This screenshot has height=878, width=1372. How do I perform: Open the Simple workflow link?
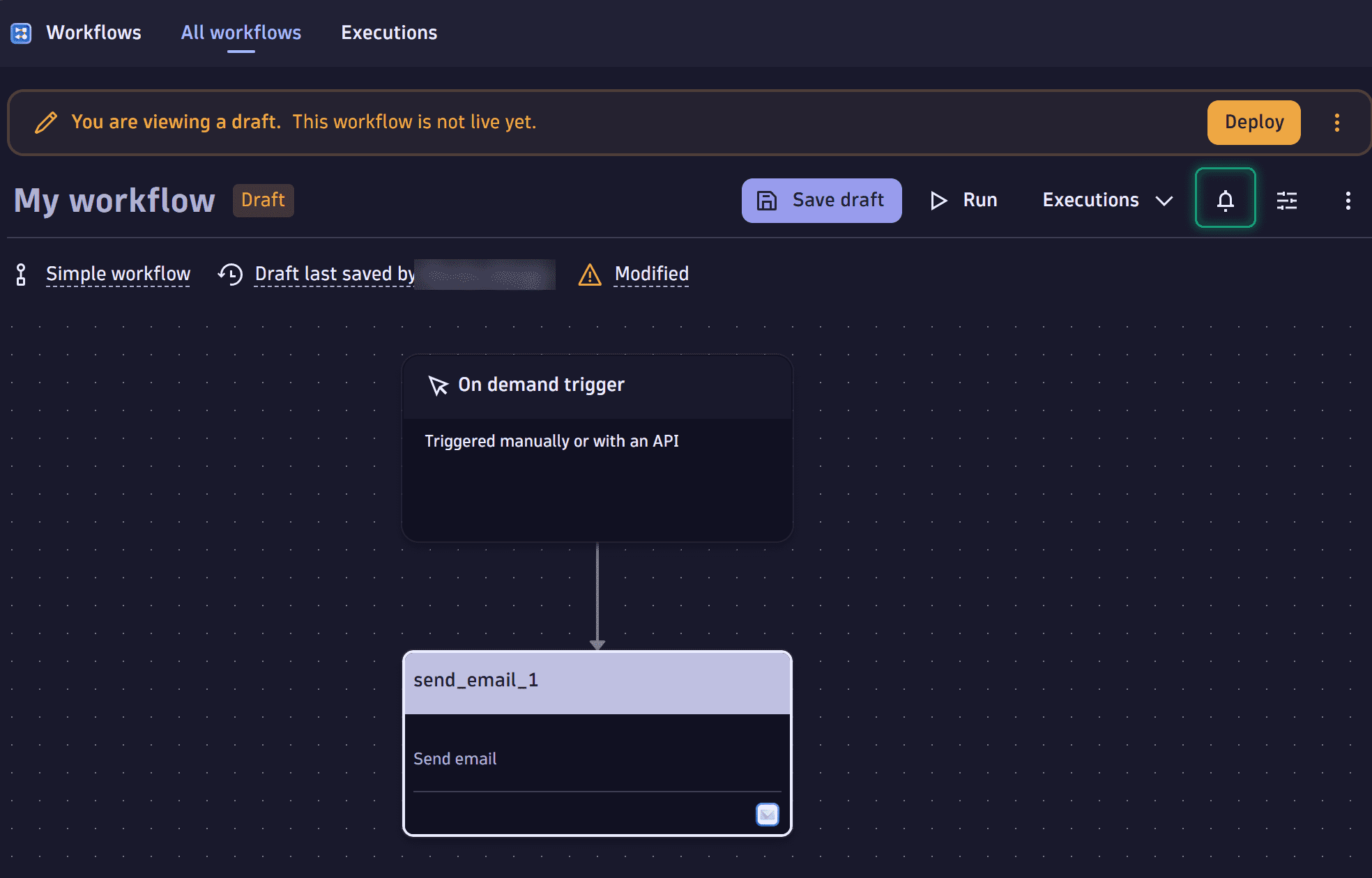118,273
